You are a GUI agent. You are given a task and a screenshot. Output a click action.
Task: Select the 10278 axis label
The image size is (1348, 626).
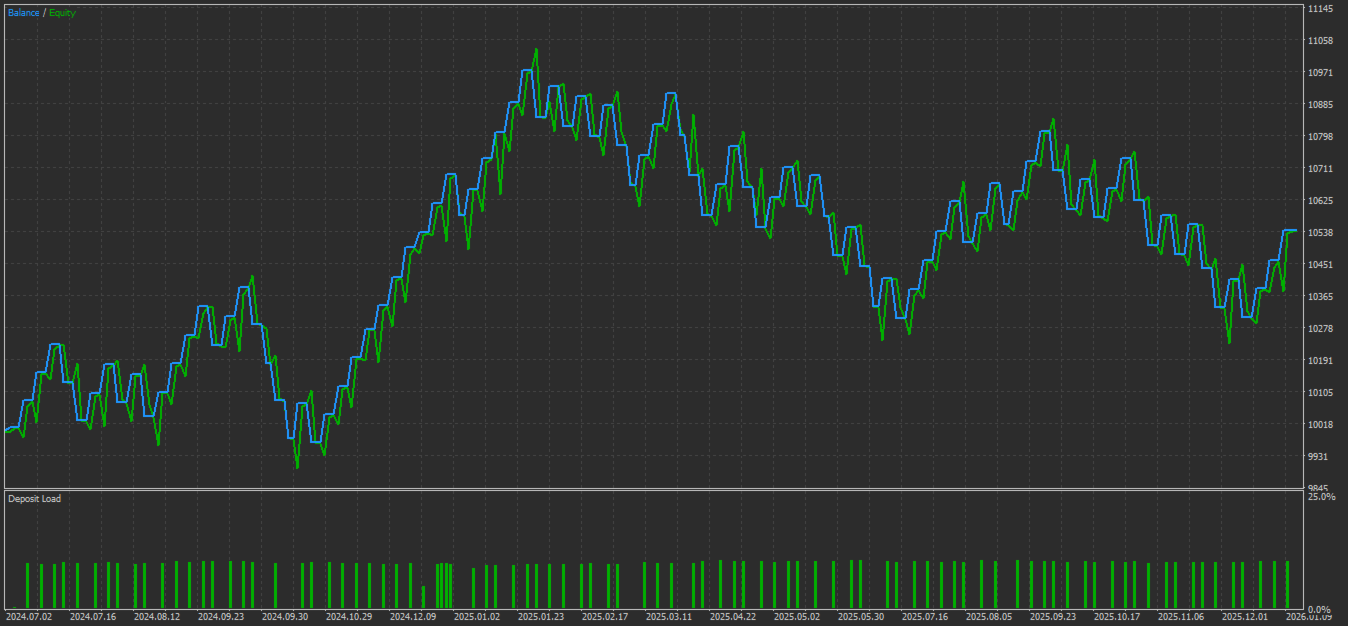pyautogui.click(x=1320, y=329)
